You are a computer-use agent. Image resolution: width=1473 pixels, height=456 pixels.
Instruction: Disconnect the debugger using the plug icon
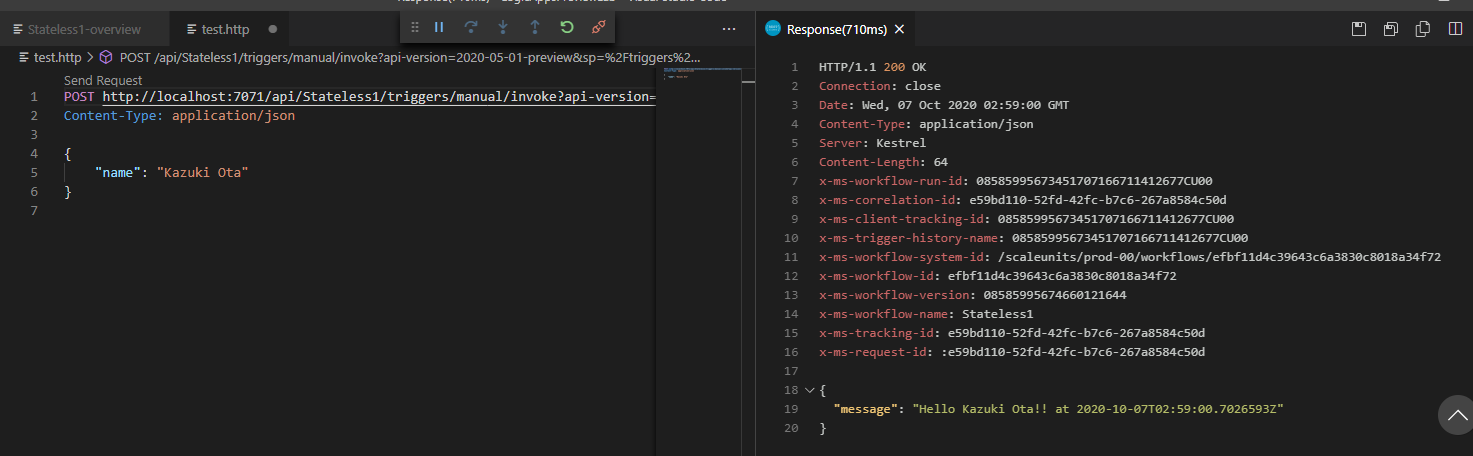click(x=598, y=27)
